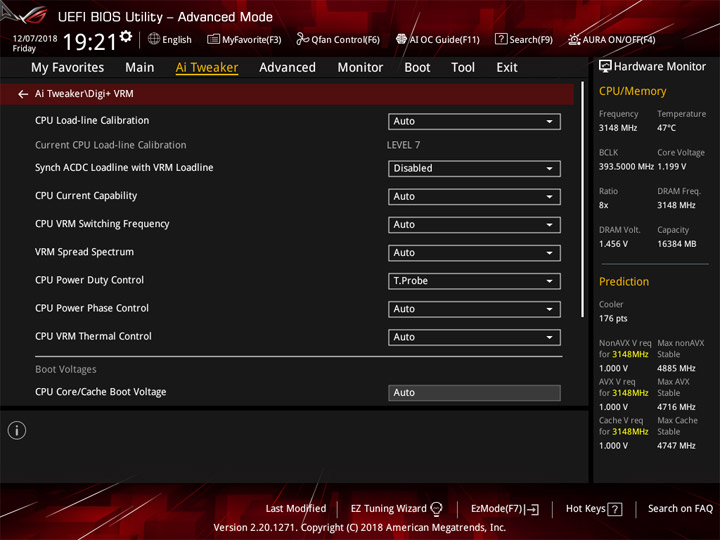This screenshot has width=720, height=540.
Task: Expand the CPU Power Phase Control dropdown
Action: [x=474, y=309]
